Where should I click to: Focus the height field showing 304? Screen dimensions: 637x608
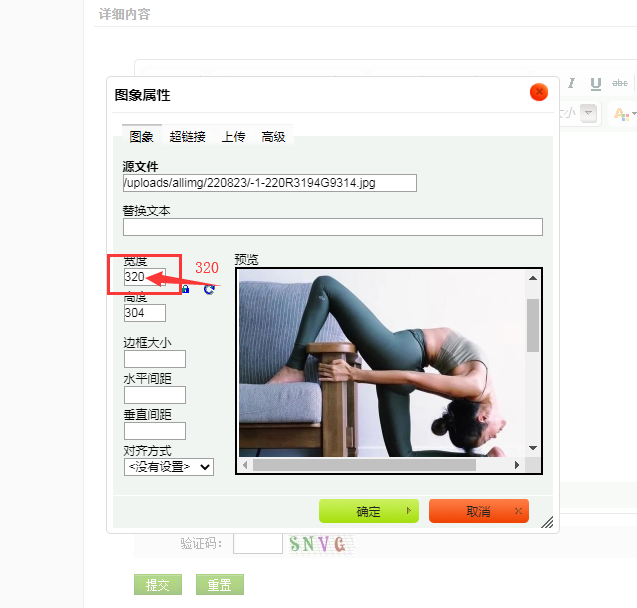[145, 313]
